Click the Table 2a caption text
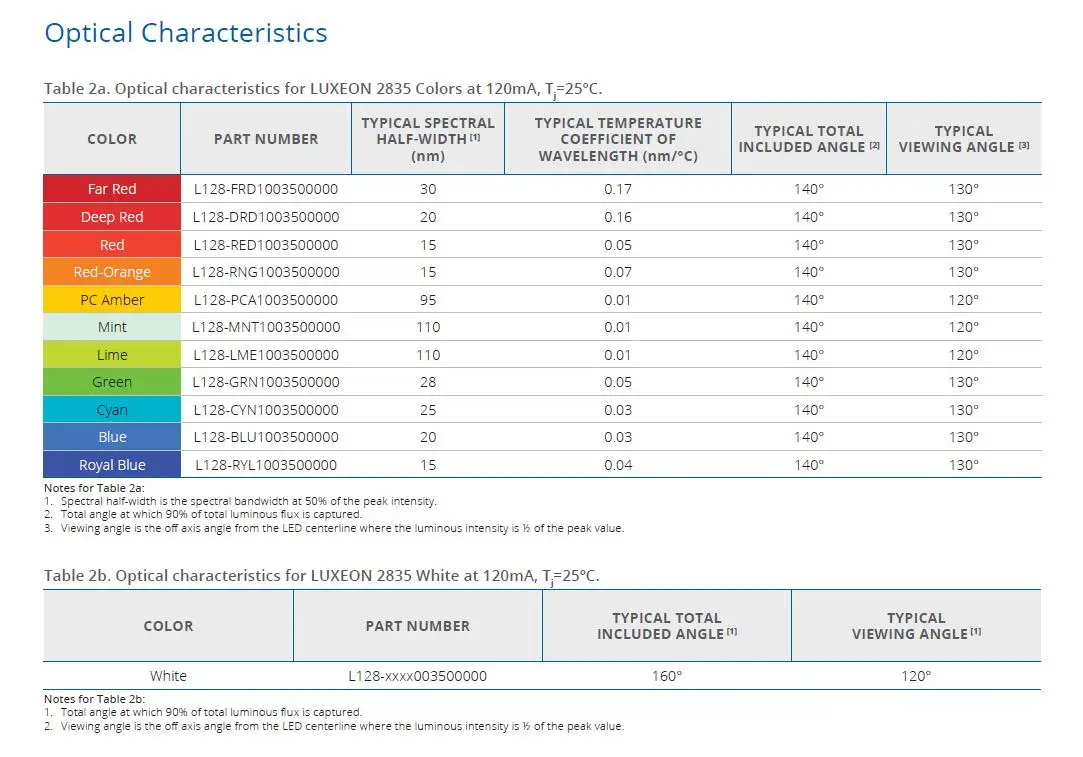This screenshot has height=757, width=1083. [323, 89]
